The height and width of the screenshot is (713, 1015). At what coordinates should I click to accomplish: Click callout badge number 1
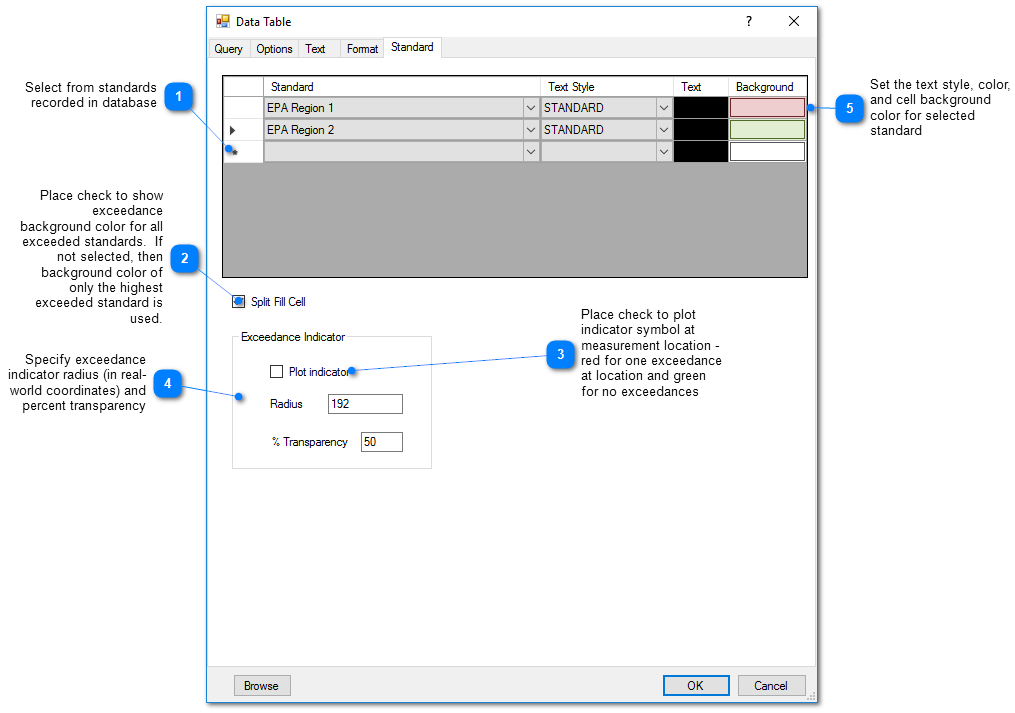[x=178, y=97]
